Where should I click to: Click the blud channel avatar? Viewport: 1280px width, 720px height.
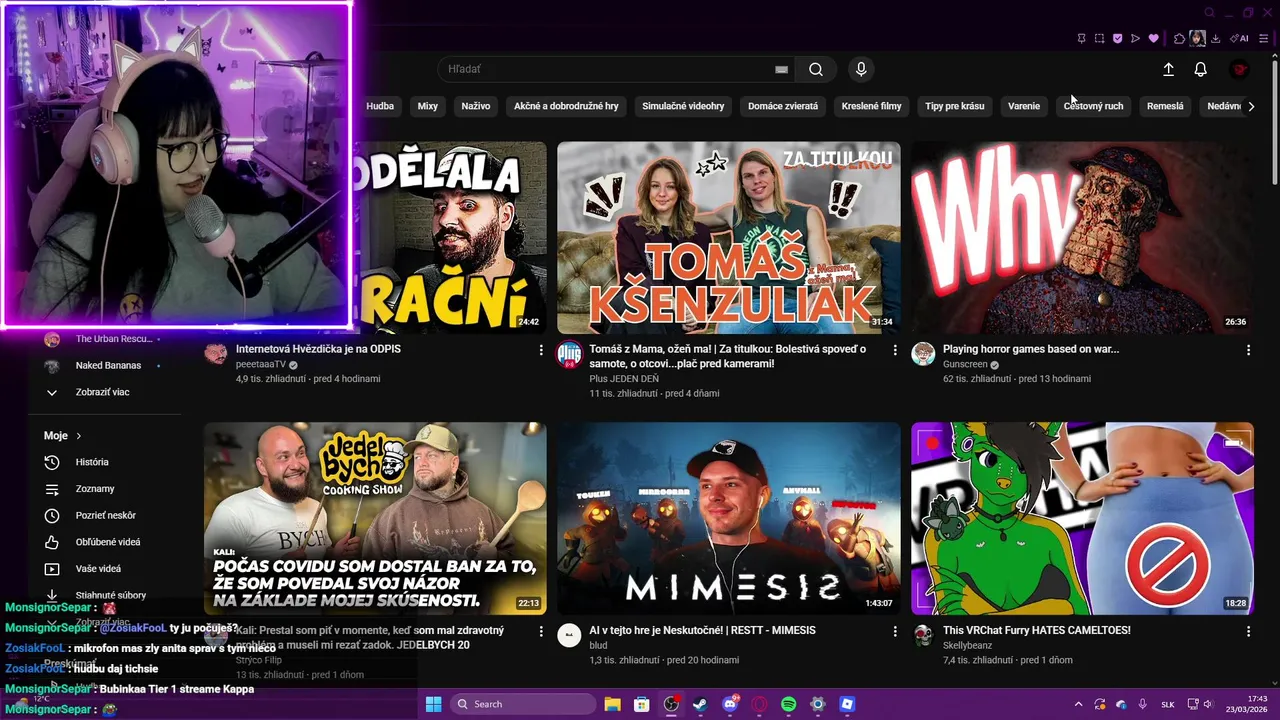[569, 634]
